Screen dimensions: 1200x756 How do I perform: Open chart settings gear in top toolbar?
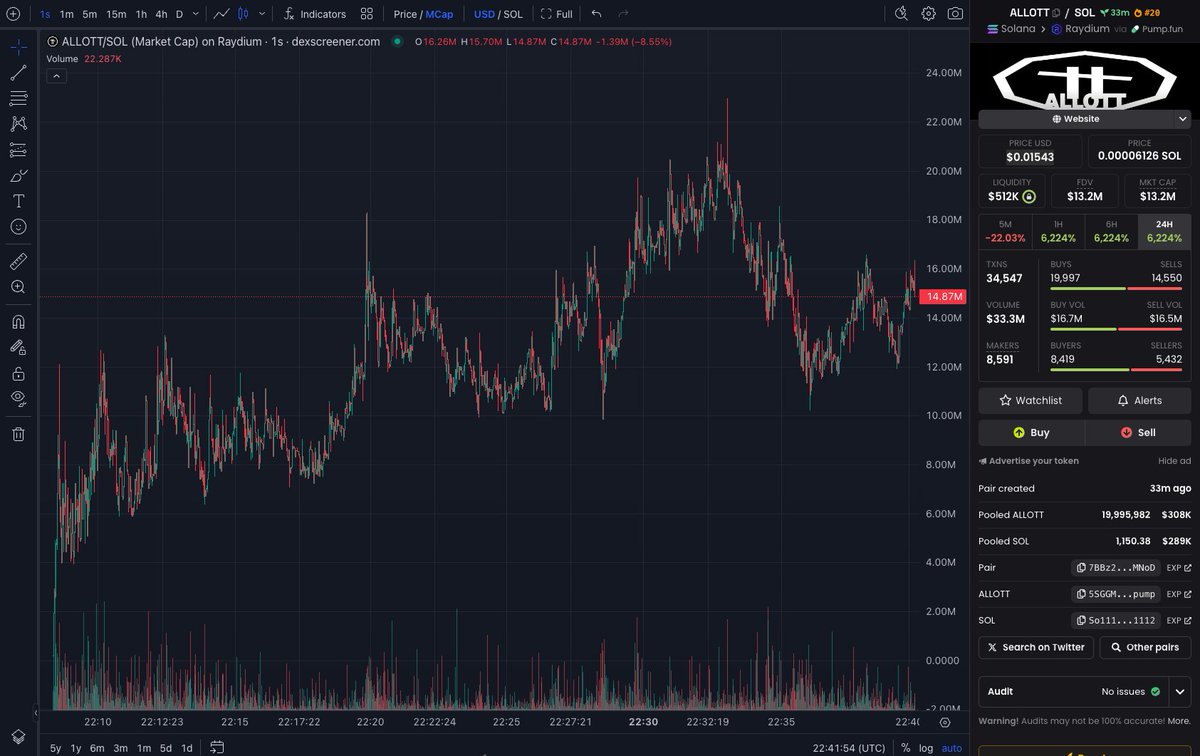pyautogui.click(x=929, y=14)
